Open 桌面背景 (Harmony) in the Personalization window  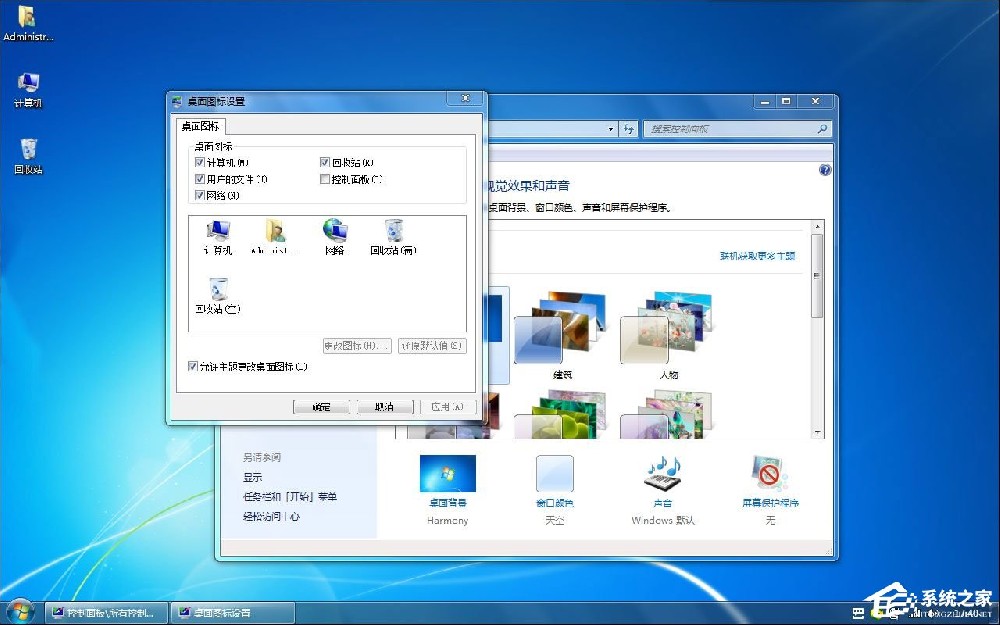(447, 474)
